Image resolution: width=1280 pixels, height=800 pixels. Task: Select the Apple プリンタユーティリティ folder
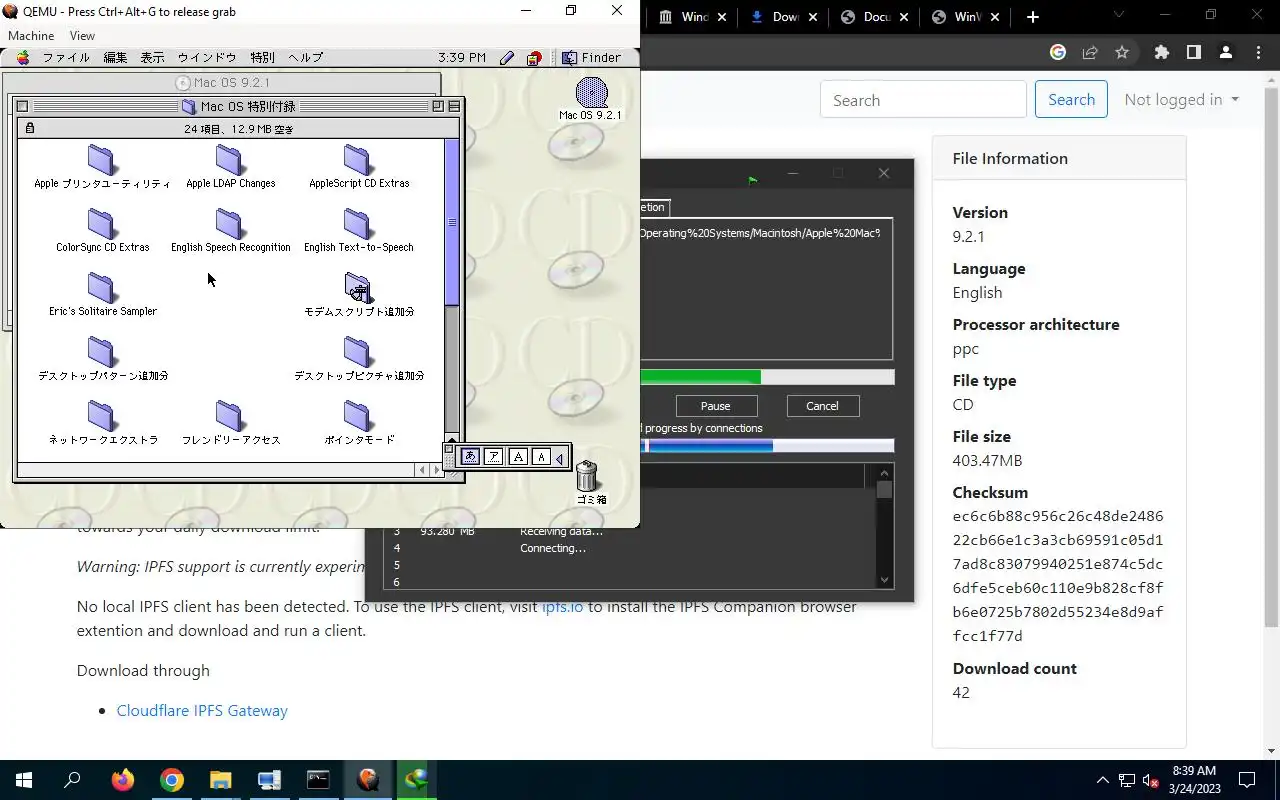point(102,167)
